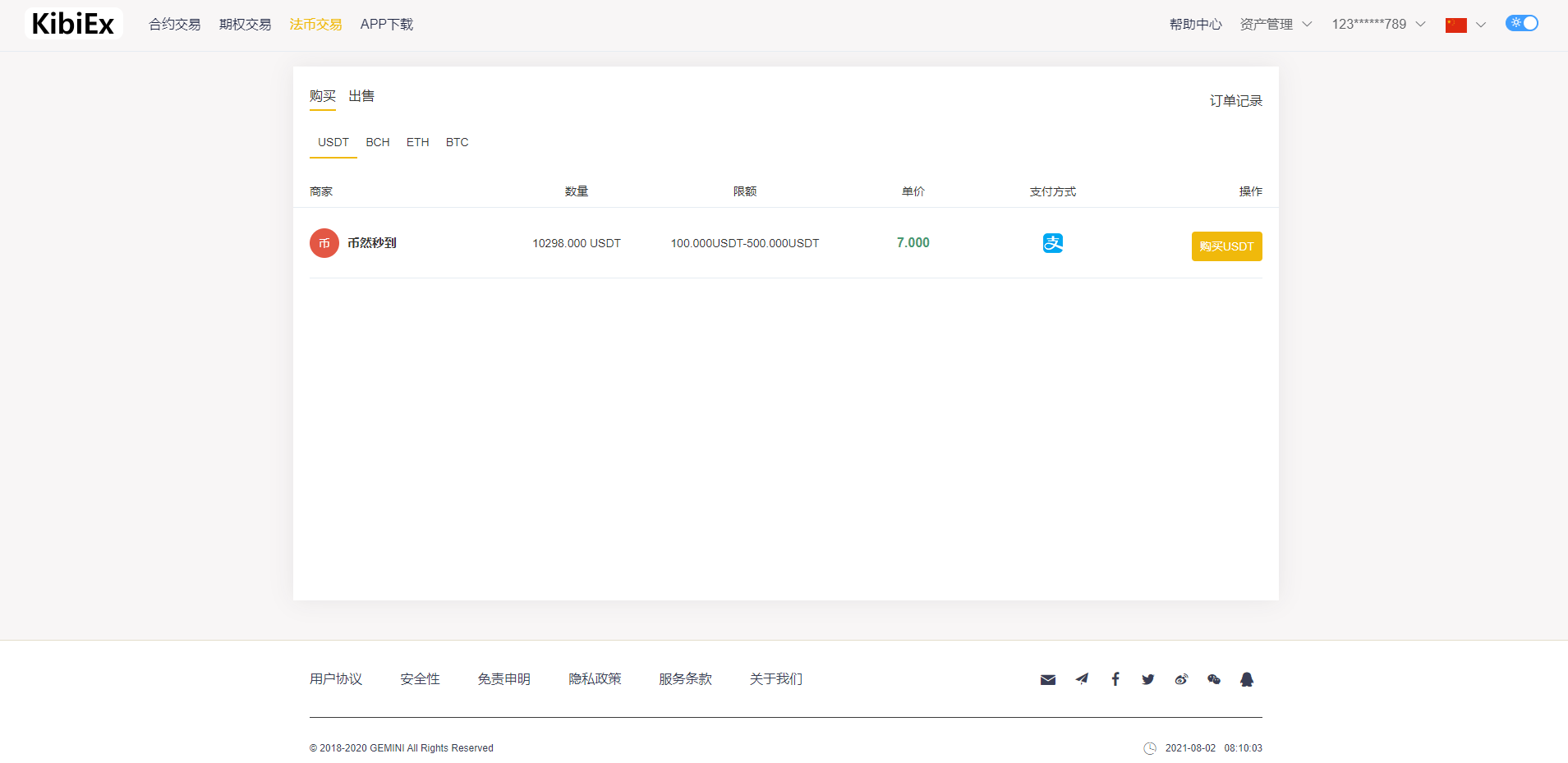
Task: Click the Facebook icon in footer
Action: [x=1115, y=679]
